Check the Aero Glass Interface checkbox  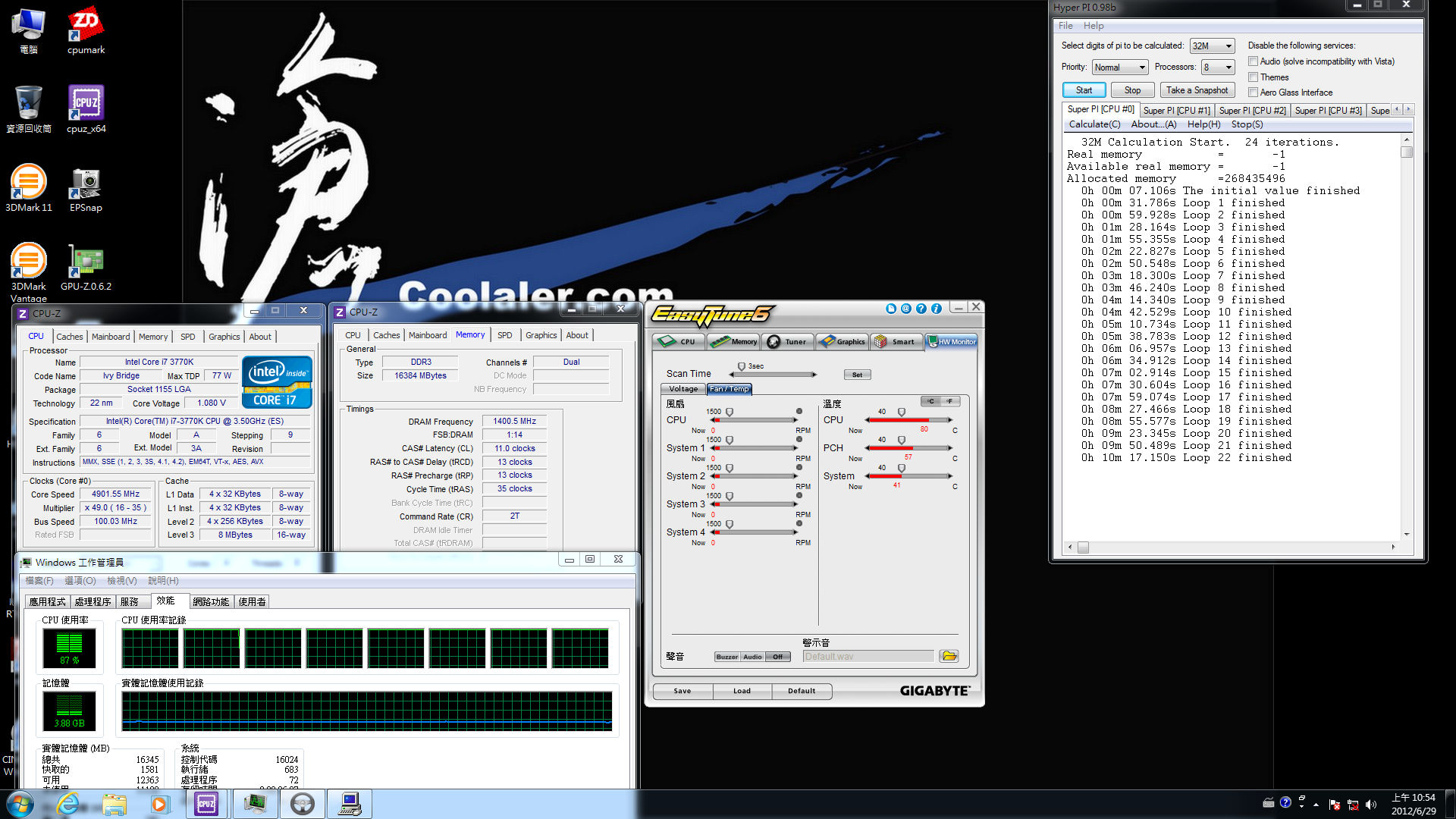click(1254, 93)
